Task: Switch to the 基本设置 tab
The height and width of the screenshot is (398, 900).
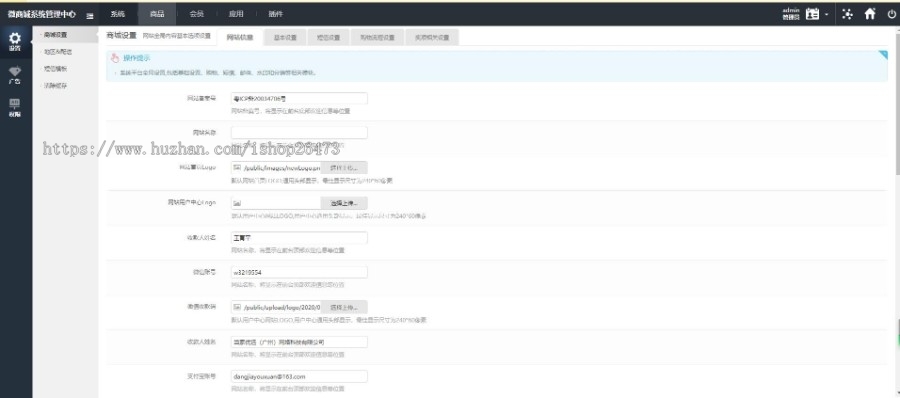Action: pos(285,37)
